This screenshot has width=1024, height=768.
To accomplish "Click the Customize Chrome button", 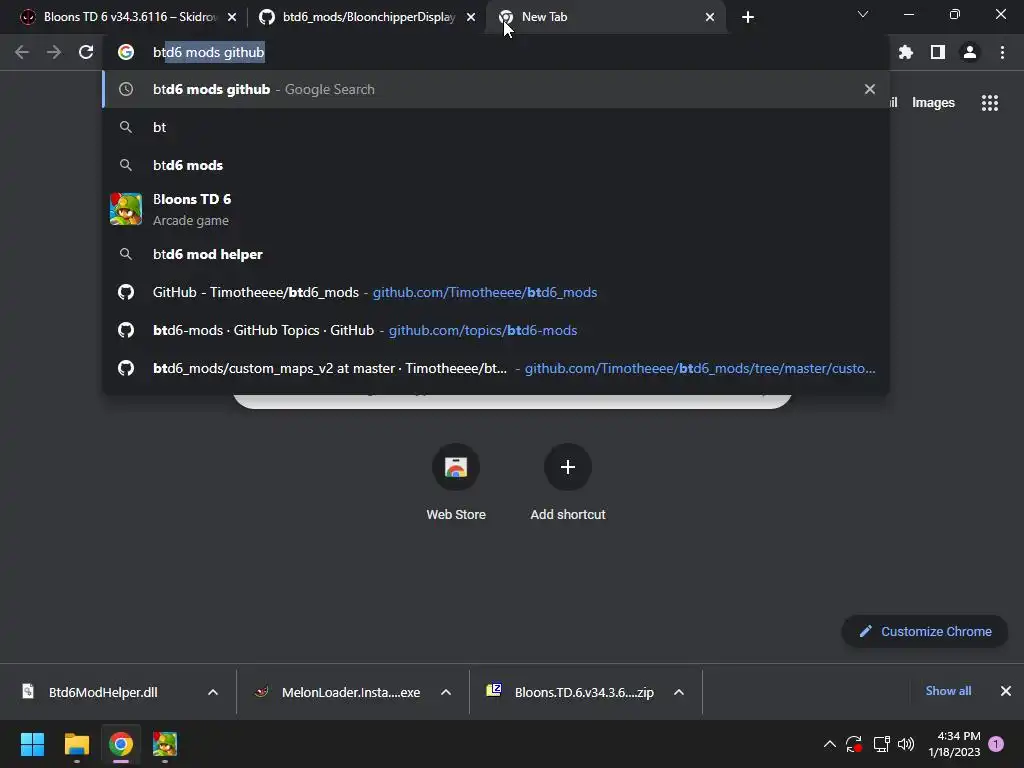I will [x=925, y=632].
